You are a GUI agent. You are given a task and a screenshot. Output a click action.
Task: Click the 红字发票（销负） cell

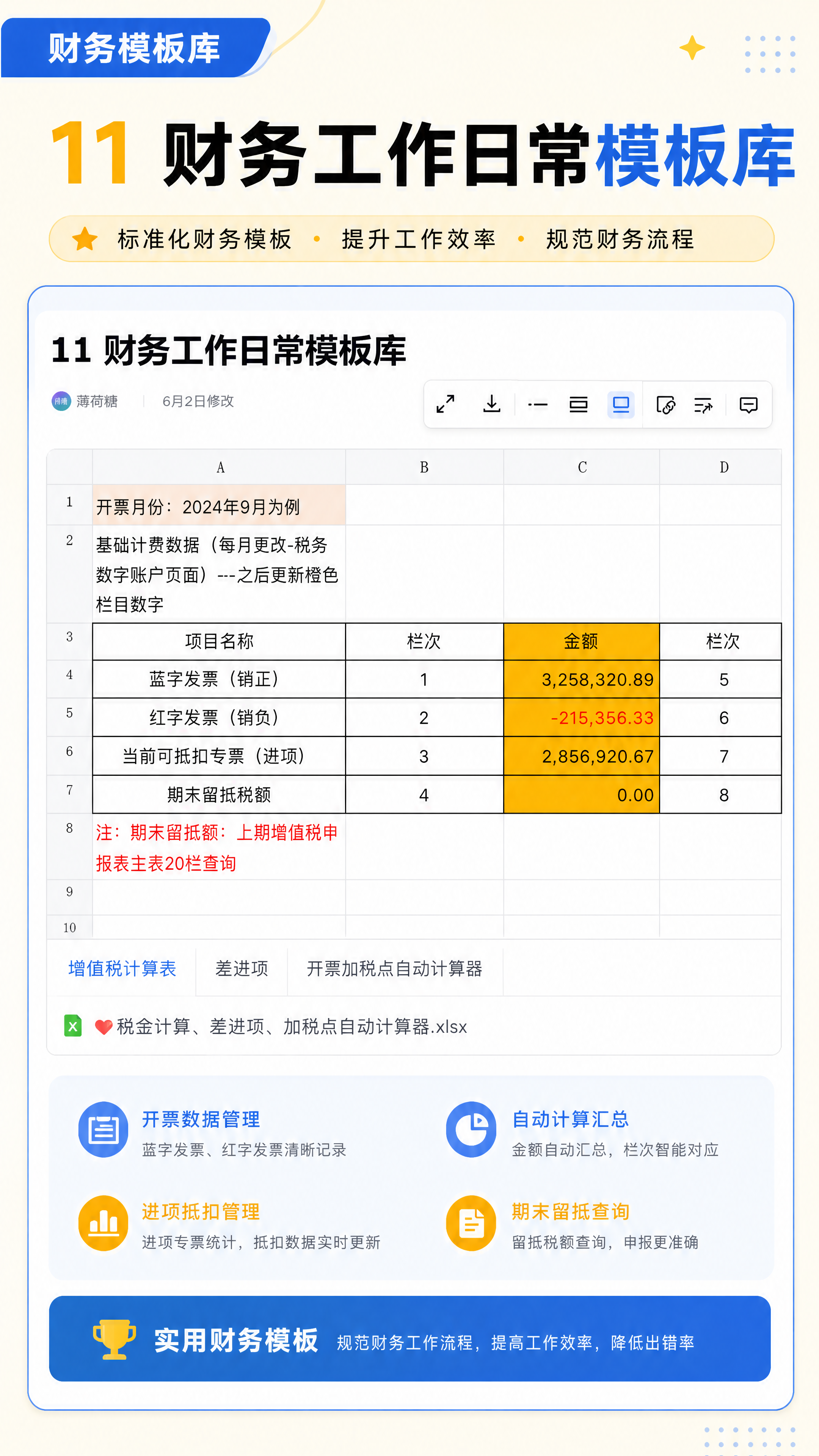click(219, 718)
